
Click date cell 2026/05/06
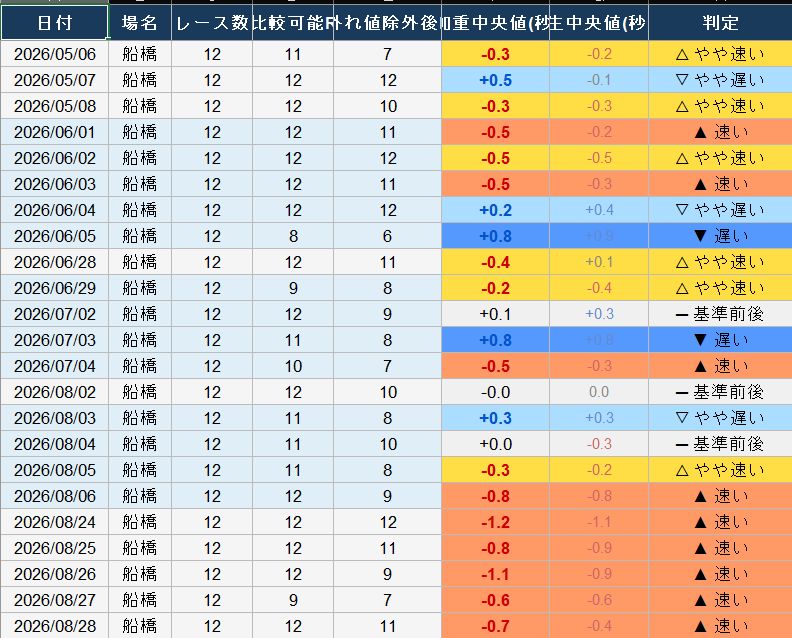pos(55,54)
